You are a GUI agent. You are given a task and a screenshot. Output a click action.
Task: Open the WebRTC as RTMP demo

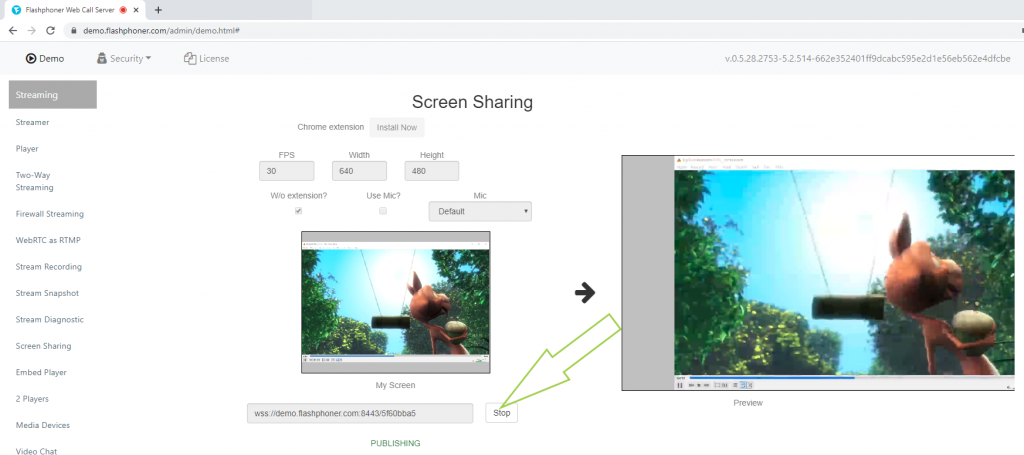click(48, 240)
